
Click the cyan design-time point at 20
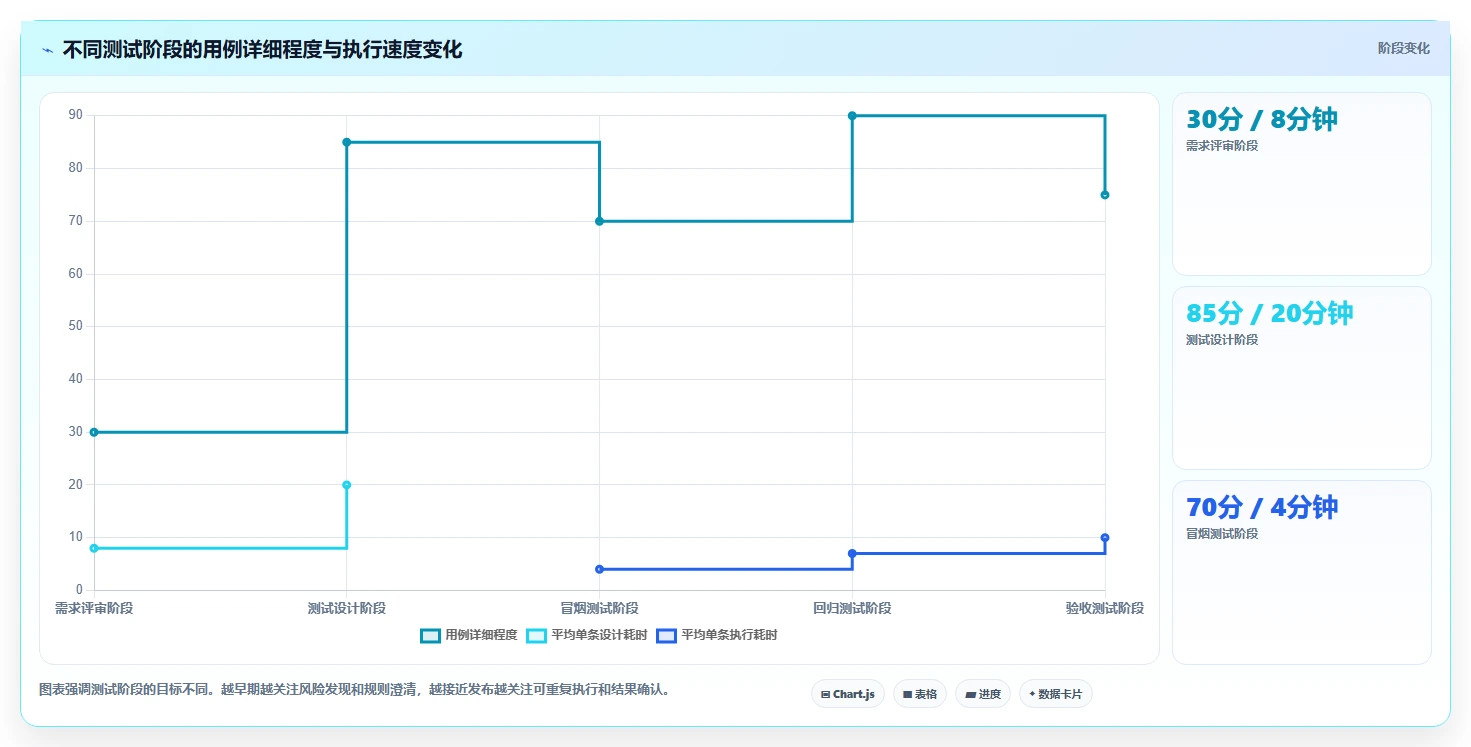tap(347, 485)
